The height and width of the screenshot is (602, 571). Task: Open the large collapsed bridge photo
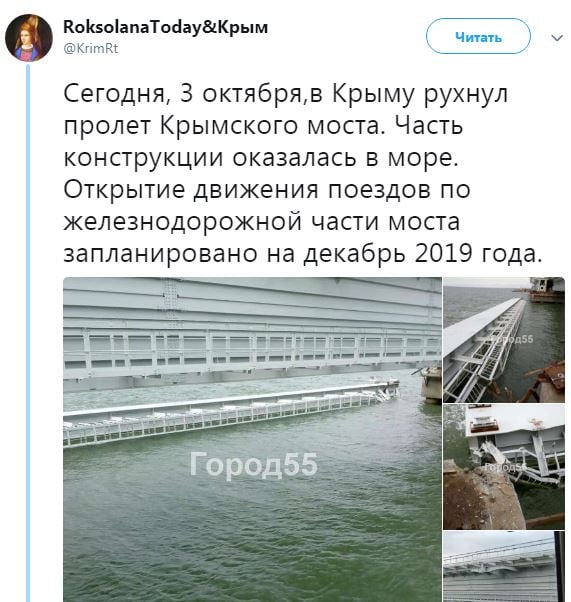(x=252, y=439)
